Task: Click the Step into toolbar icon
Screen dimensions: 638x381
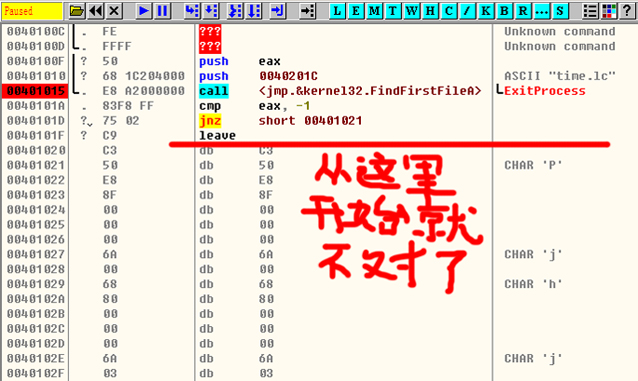Action: pyautogui.click(x=192, y=11)
